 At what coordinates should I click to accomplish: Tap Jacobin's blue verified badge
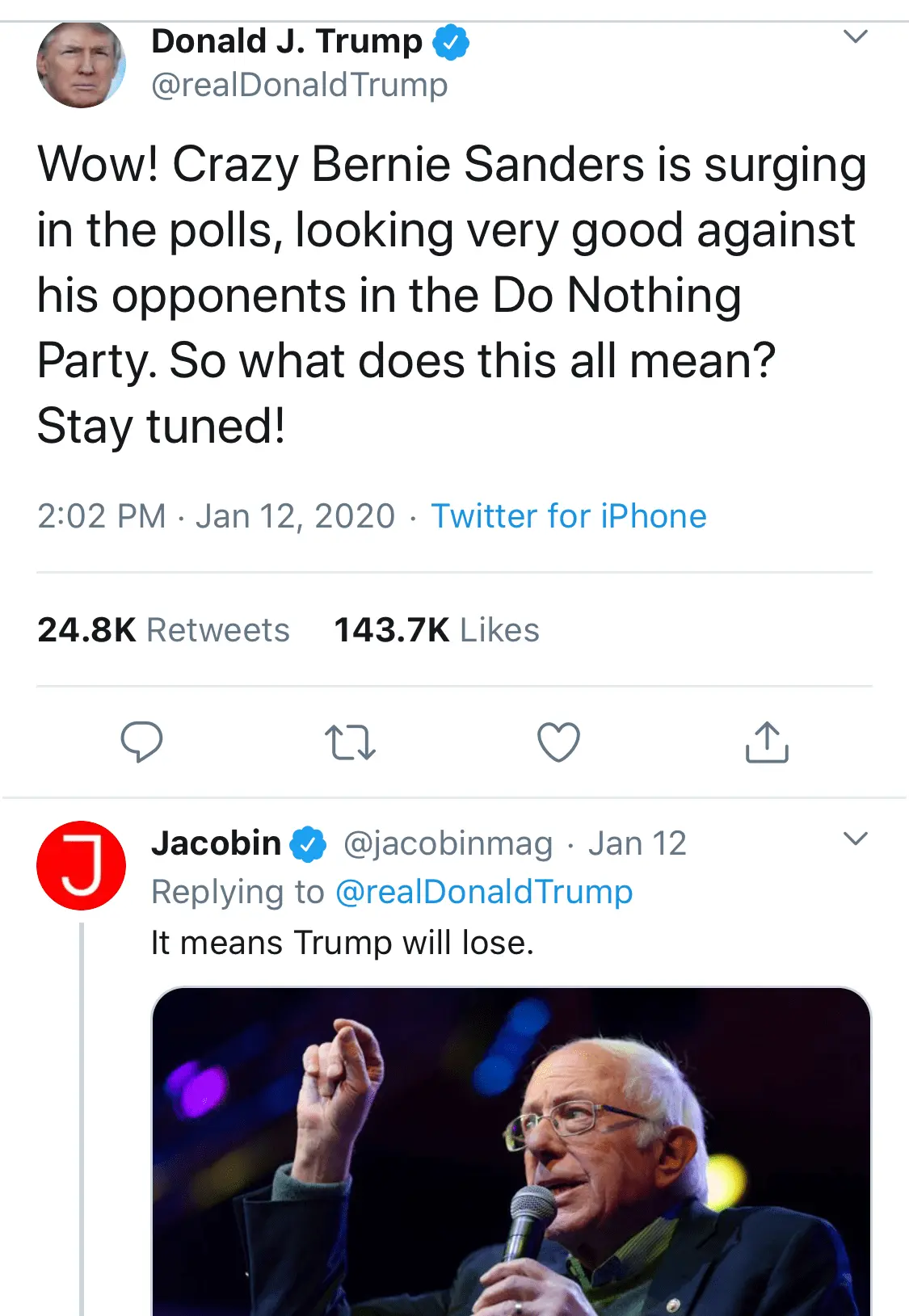pyautogui.click(x=308, y=844)
